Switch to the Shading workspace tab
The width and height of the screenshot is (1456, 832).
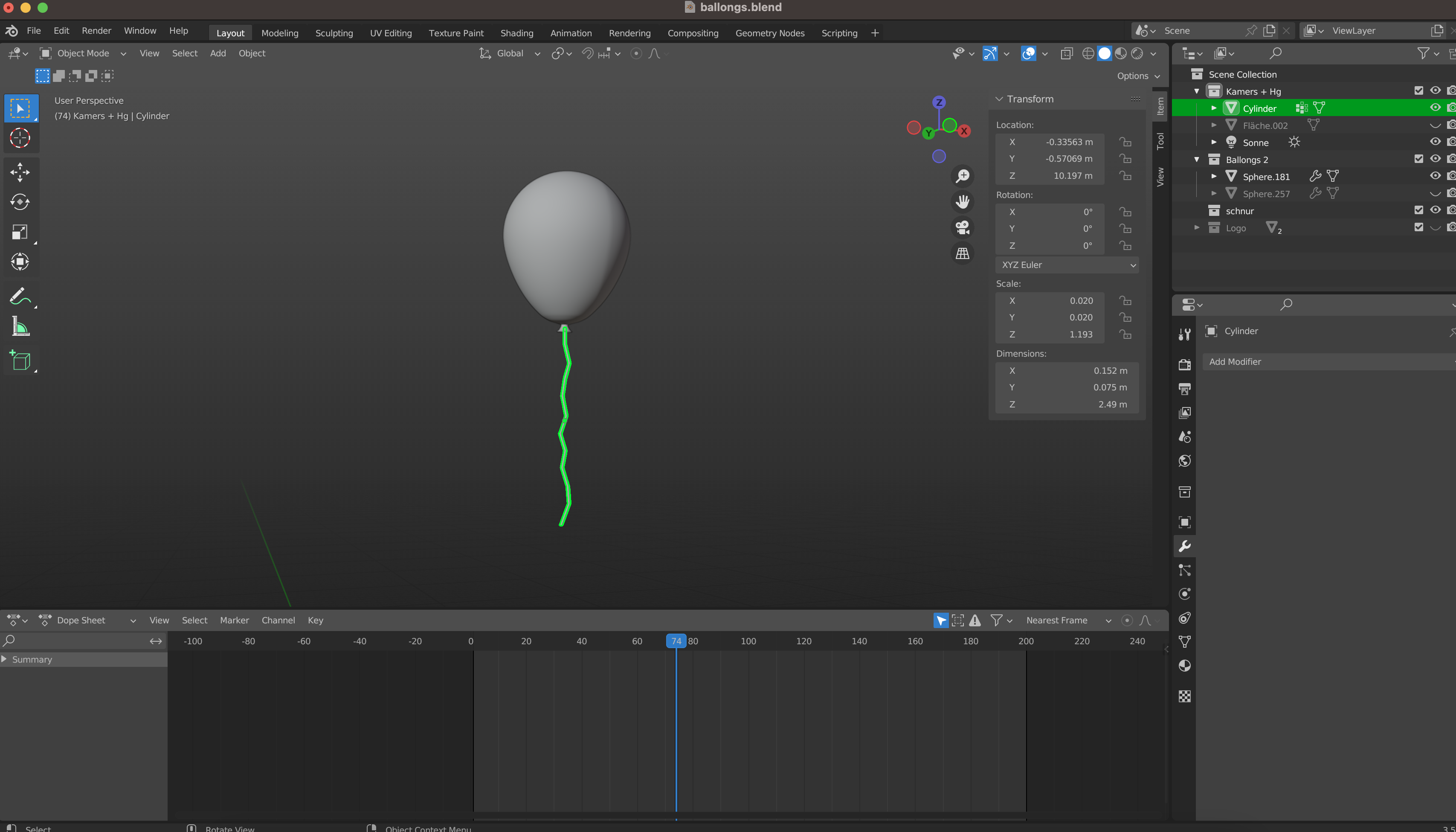point(516,33)
